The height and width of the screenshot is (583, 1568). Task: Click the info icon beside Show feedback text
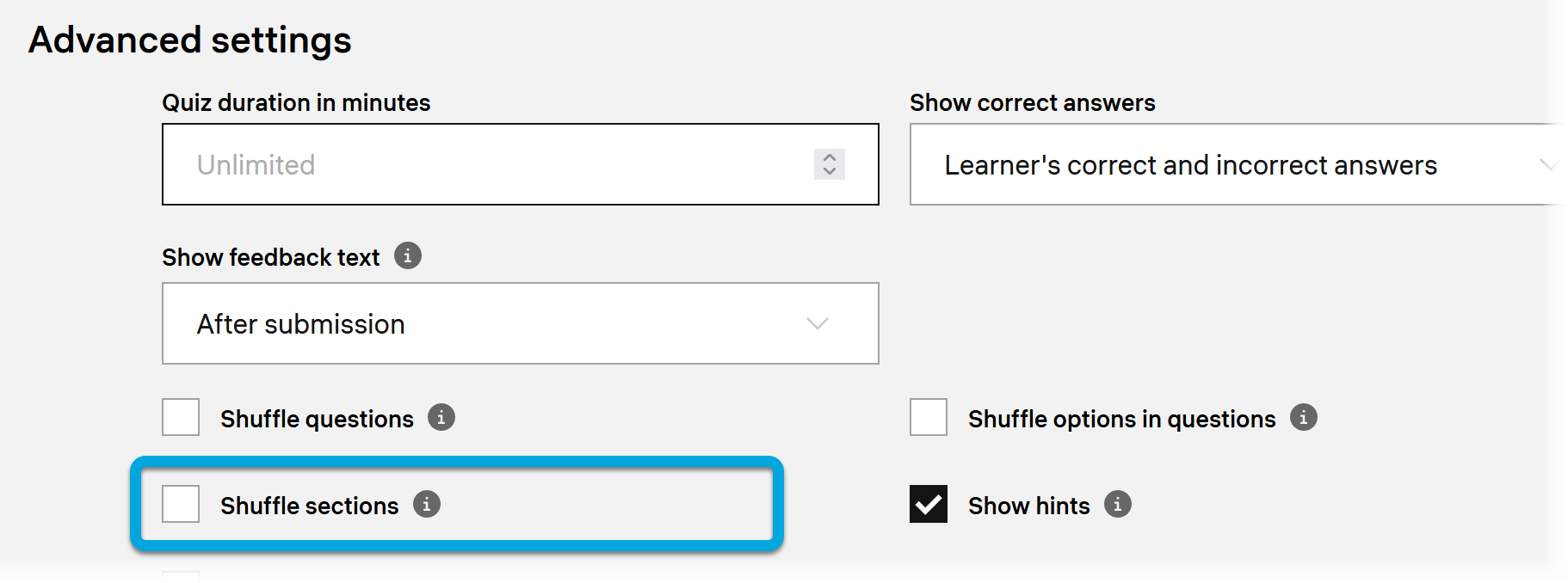tap(408, 256)
